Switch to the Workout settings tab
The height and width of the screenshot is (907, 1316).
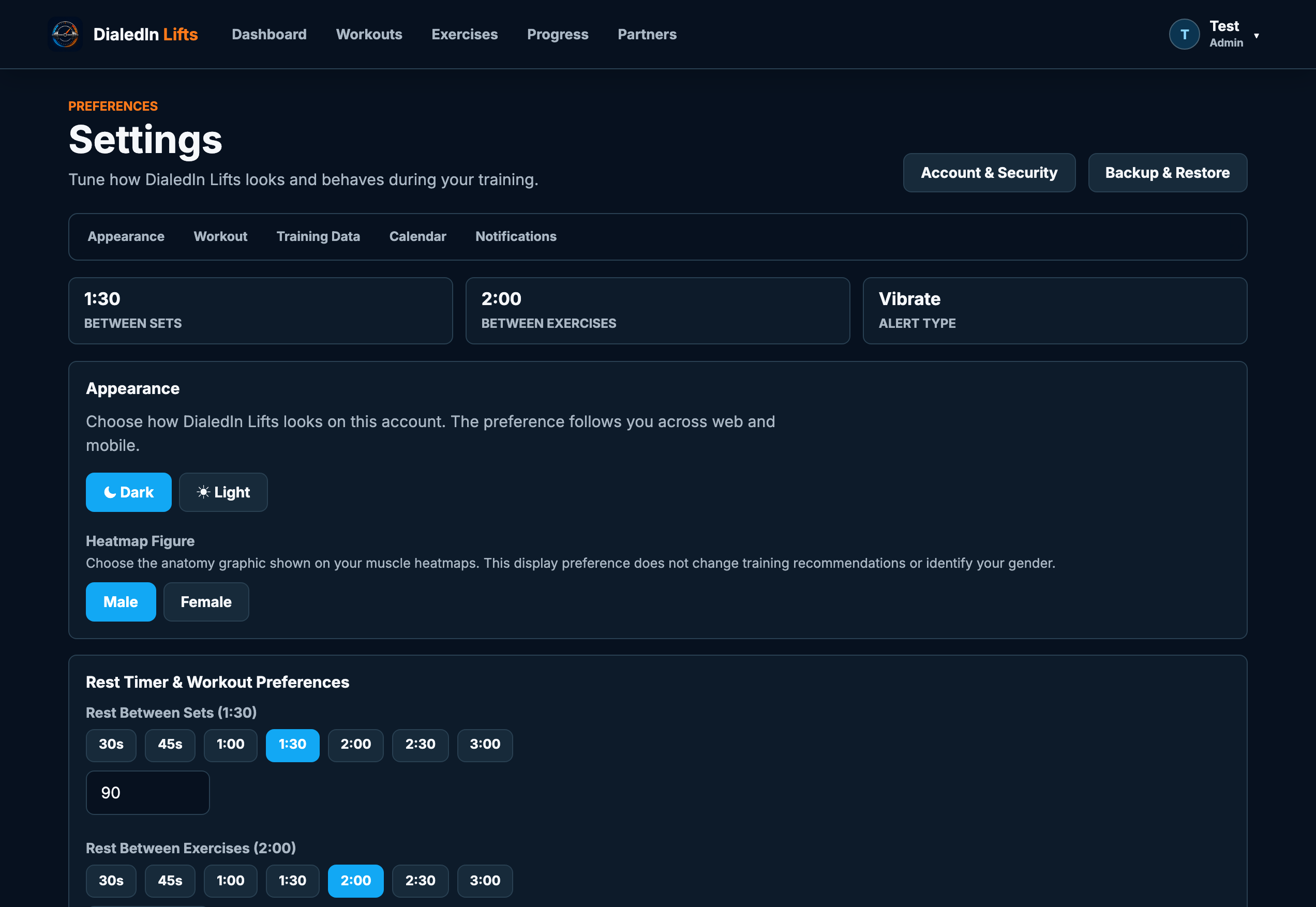[220, 236]
